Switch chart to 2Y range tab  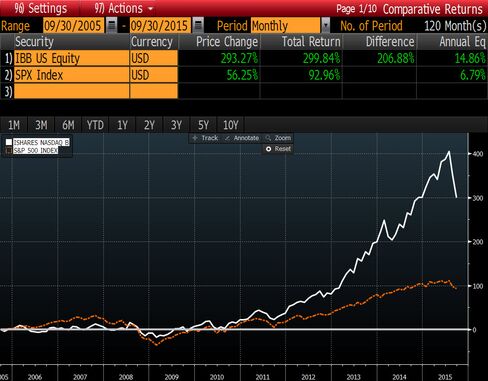coord(149,125)
